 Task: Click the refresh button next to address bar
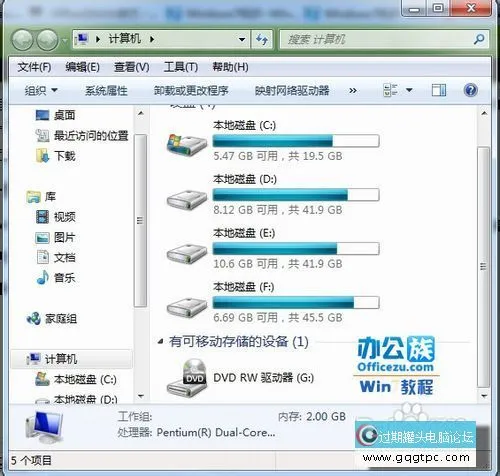click(262, 40)
